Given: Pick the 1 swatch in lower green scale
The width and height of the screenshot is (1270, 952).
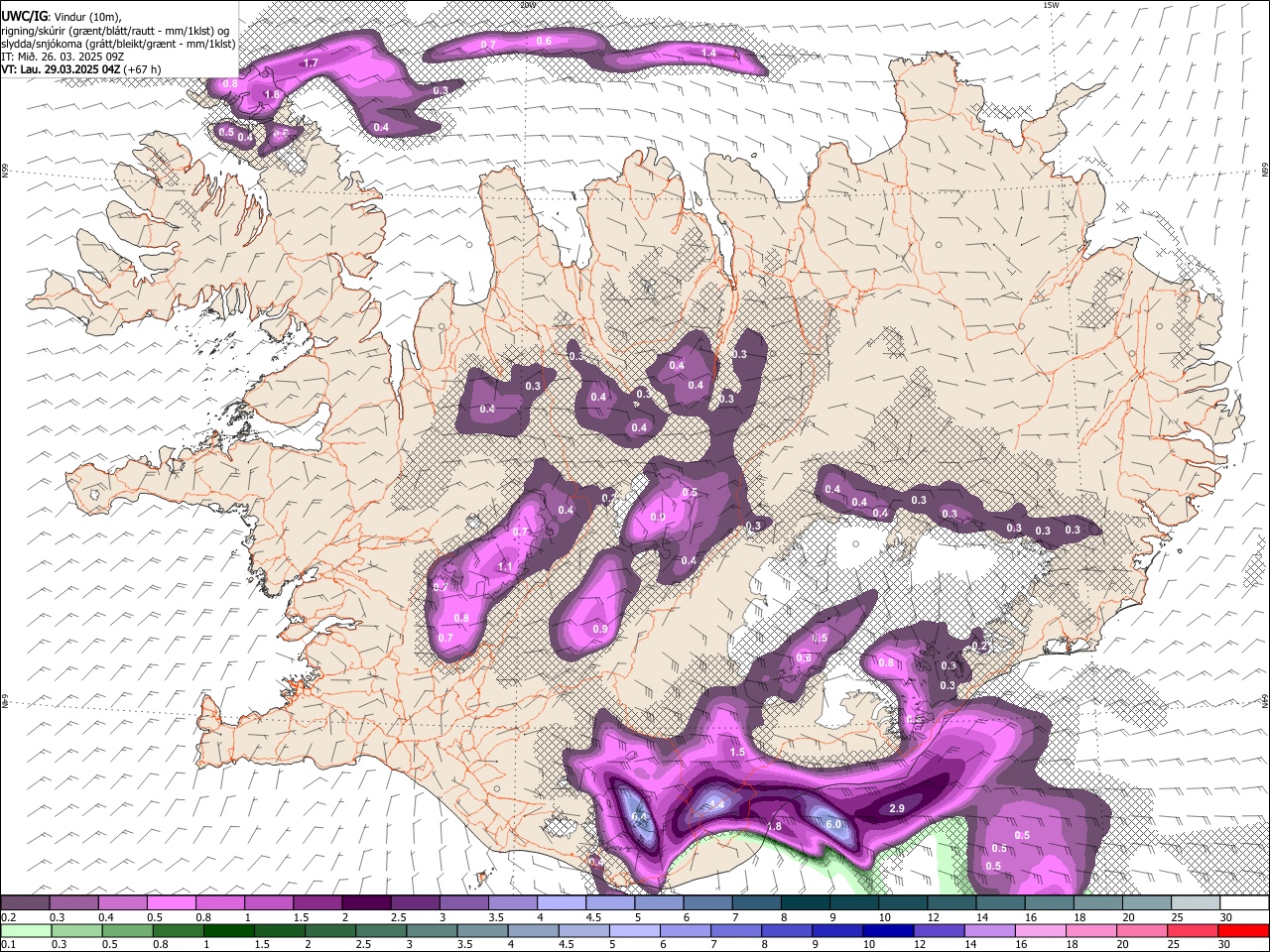Looking at the screenshot, I should (228, 930).
